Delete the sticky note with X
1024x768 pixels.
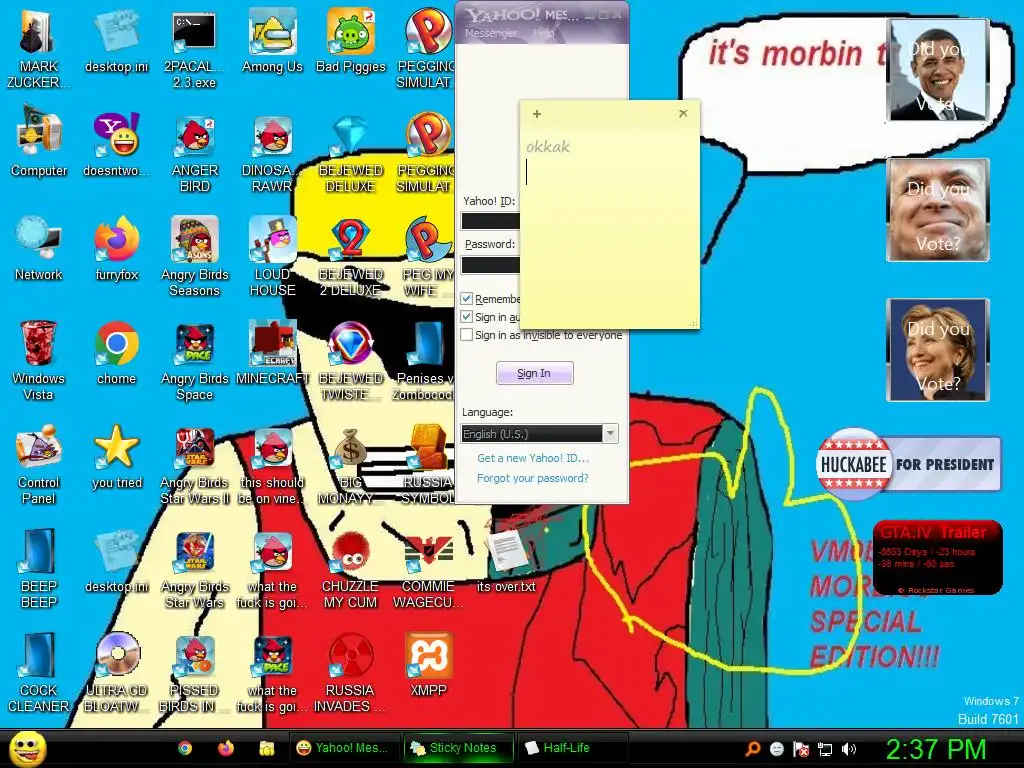tap(683, 114)
